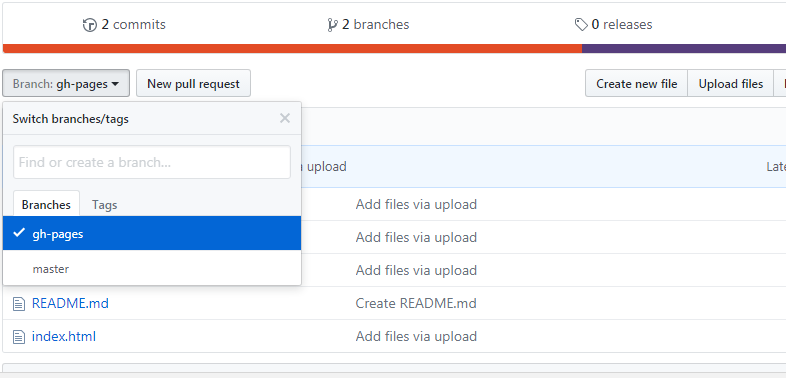Click Upload files button
Image resolution: width=786 pixels, height=378 pixels.
tap(731, 83)
